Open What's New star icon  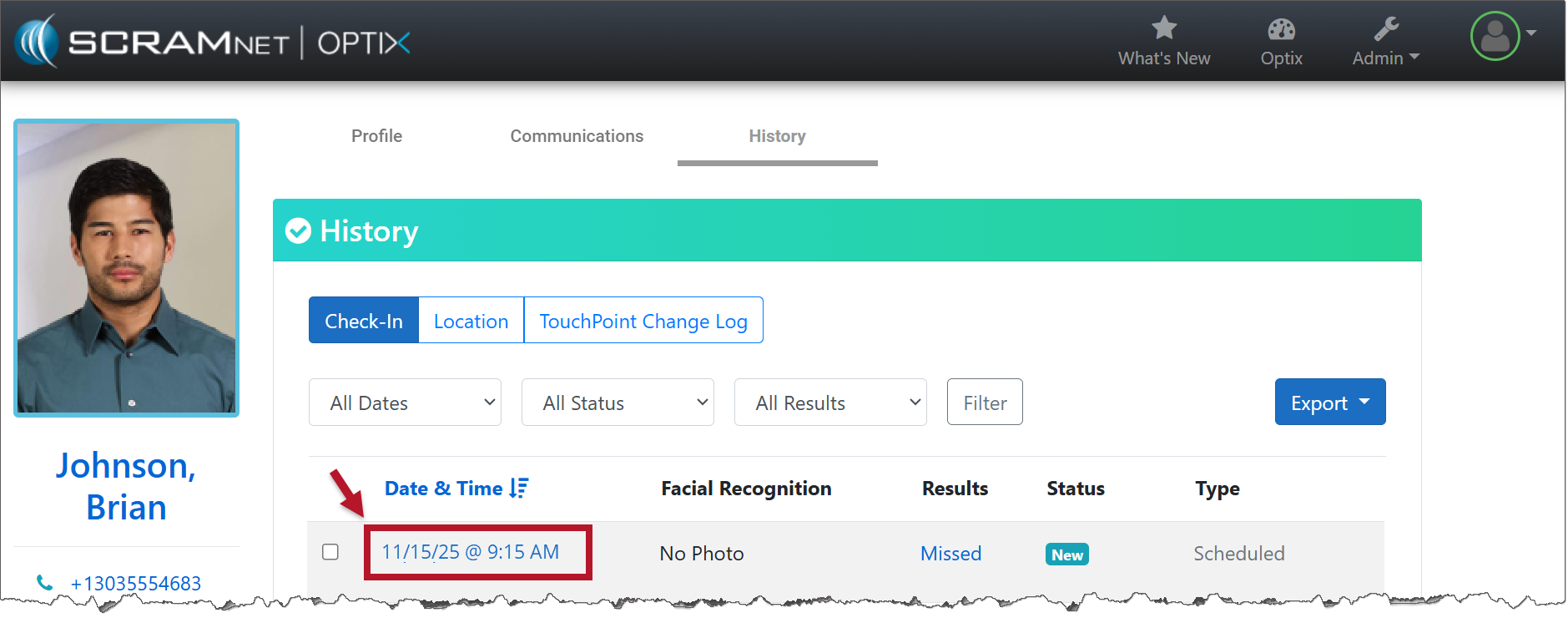1163,28
